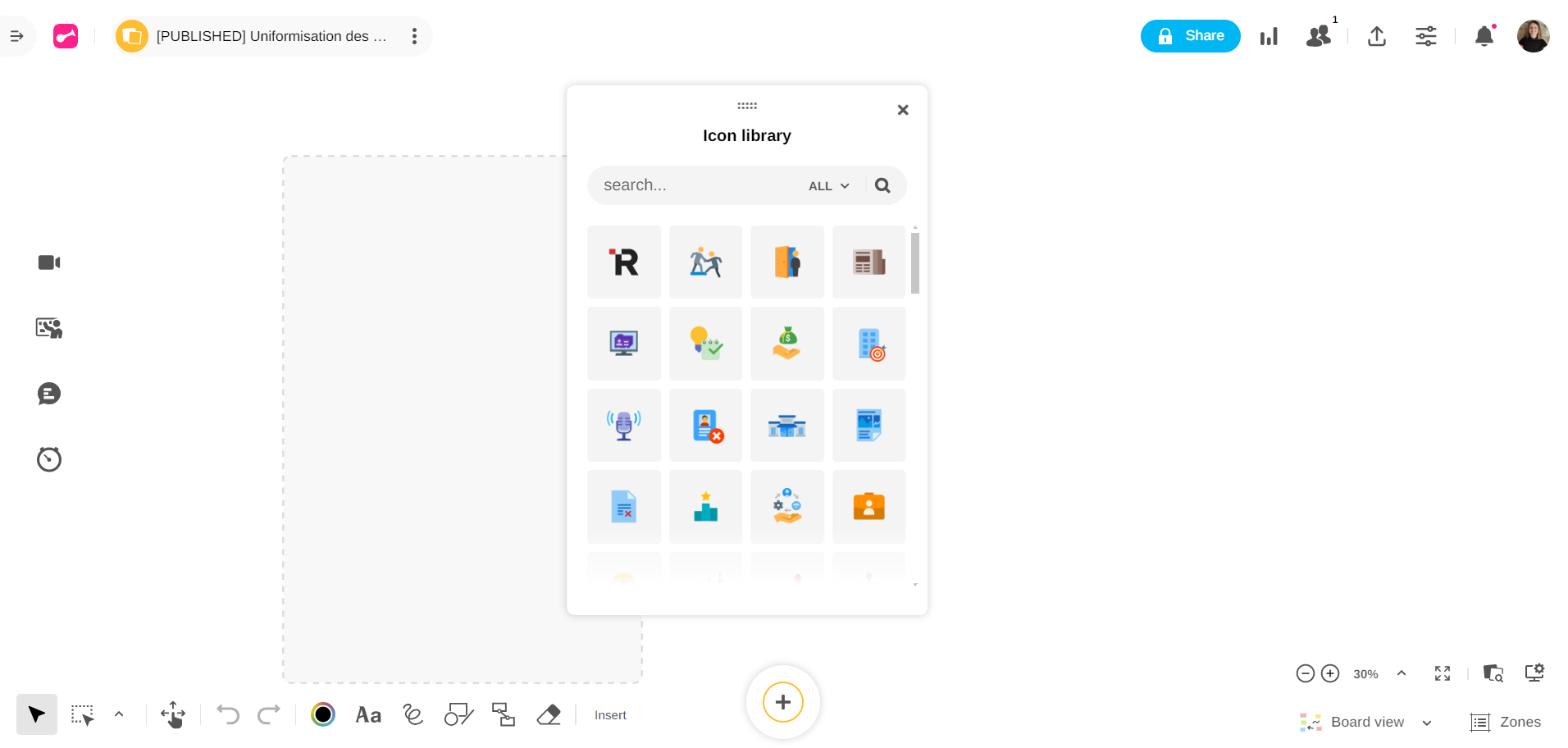Select the eraser tool

click(549, 715)
